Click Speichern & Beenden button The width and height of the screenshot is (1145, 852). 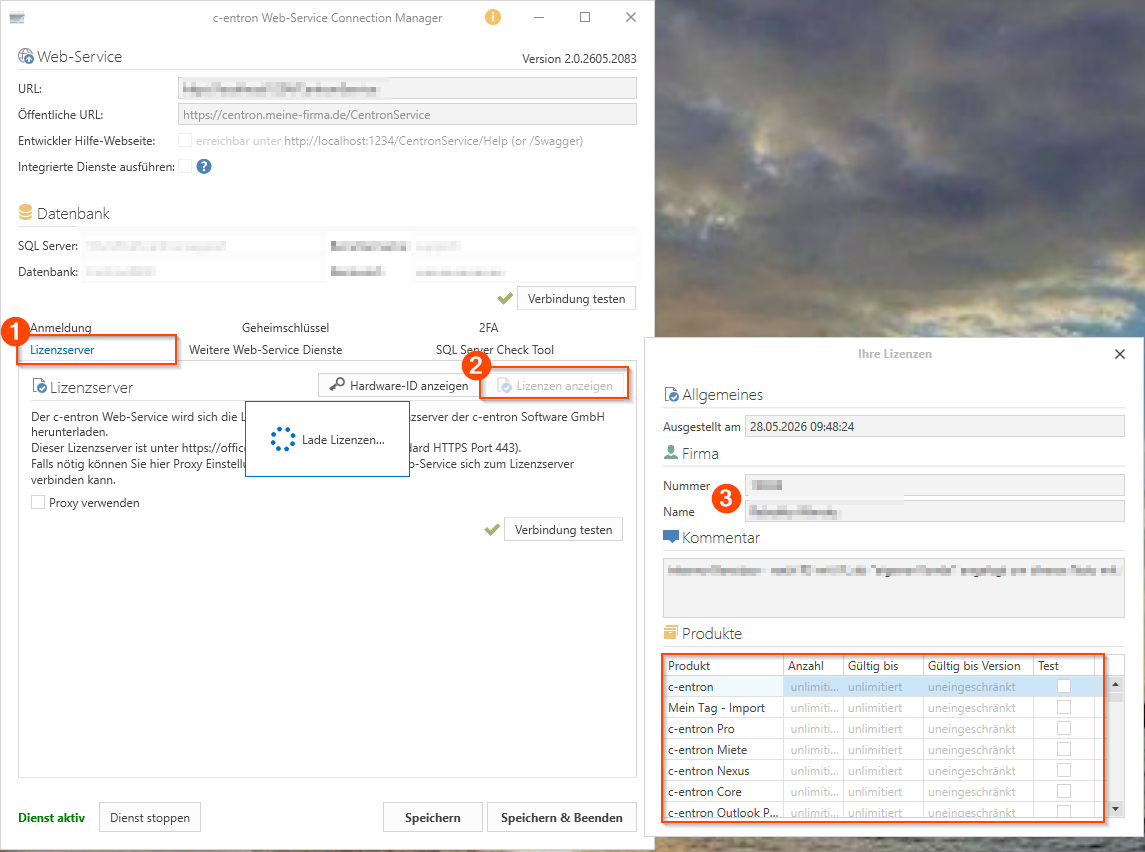point(562,817)
